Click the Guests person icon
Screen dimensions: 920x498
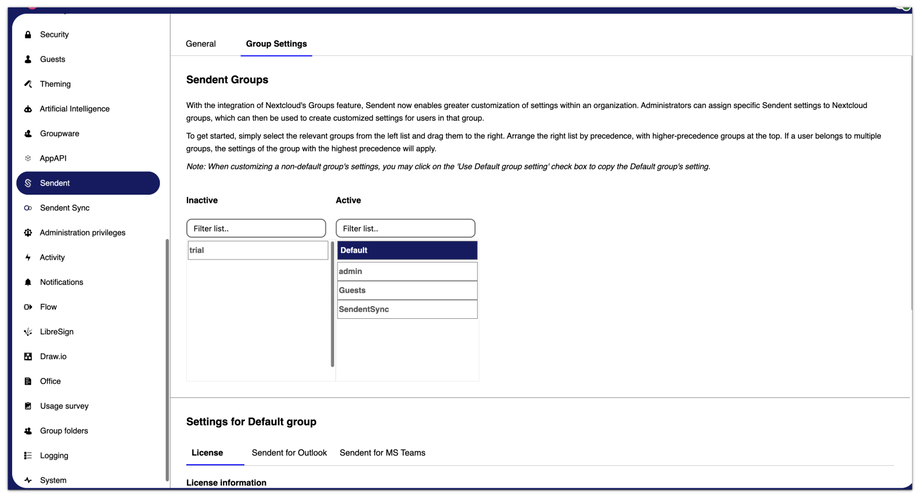[28, 59]
